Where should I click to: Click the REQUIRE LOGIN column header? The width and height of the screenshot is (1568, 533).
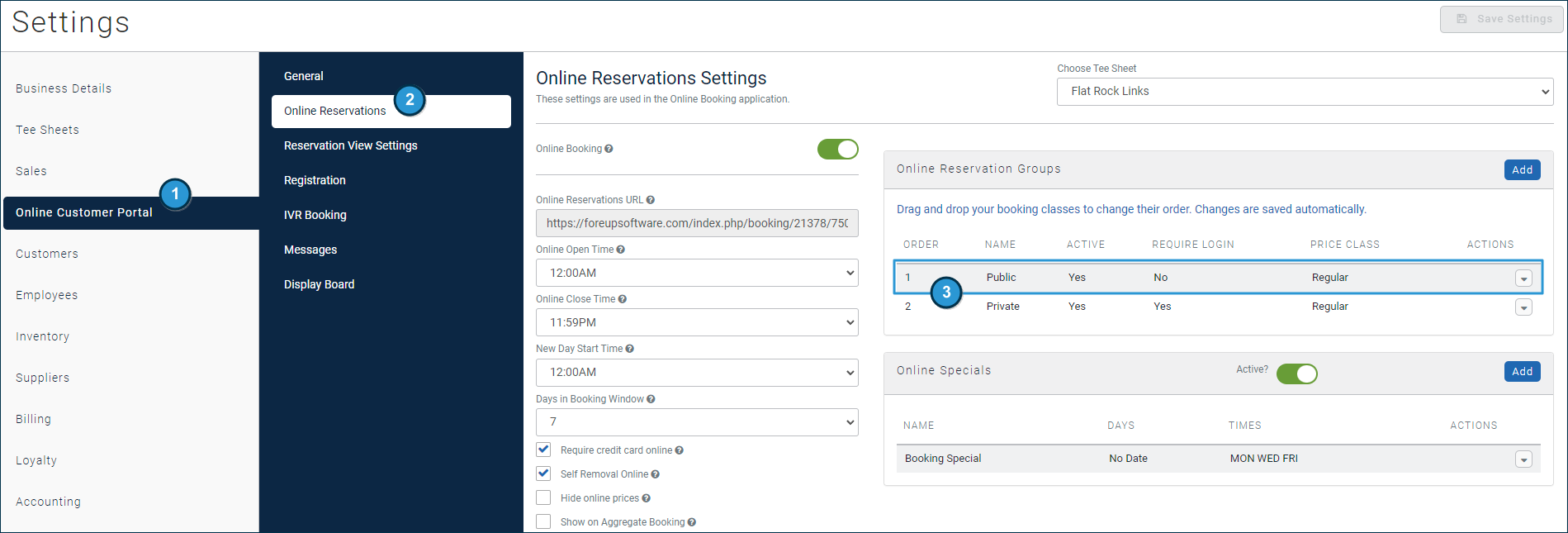coord(1192,245)
